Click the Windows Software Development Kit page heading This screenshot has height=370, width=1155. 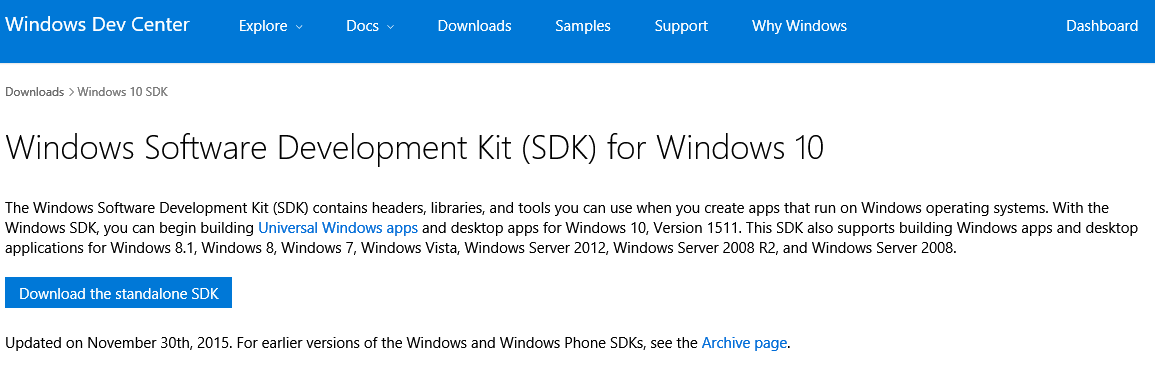(414, 147)
